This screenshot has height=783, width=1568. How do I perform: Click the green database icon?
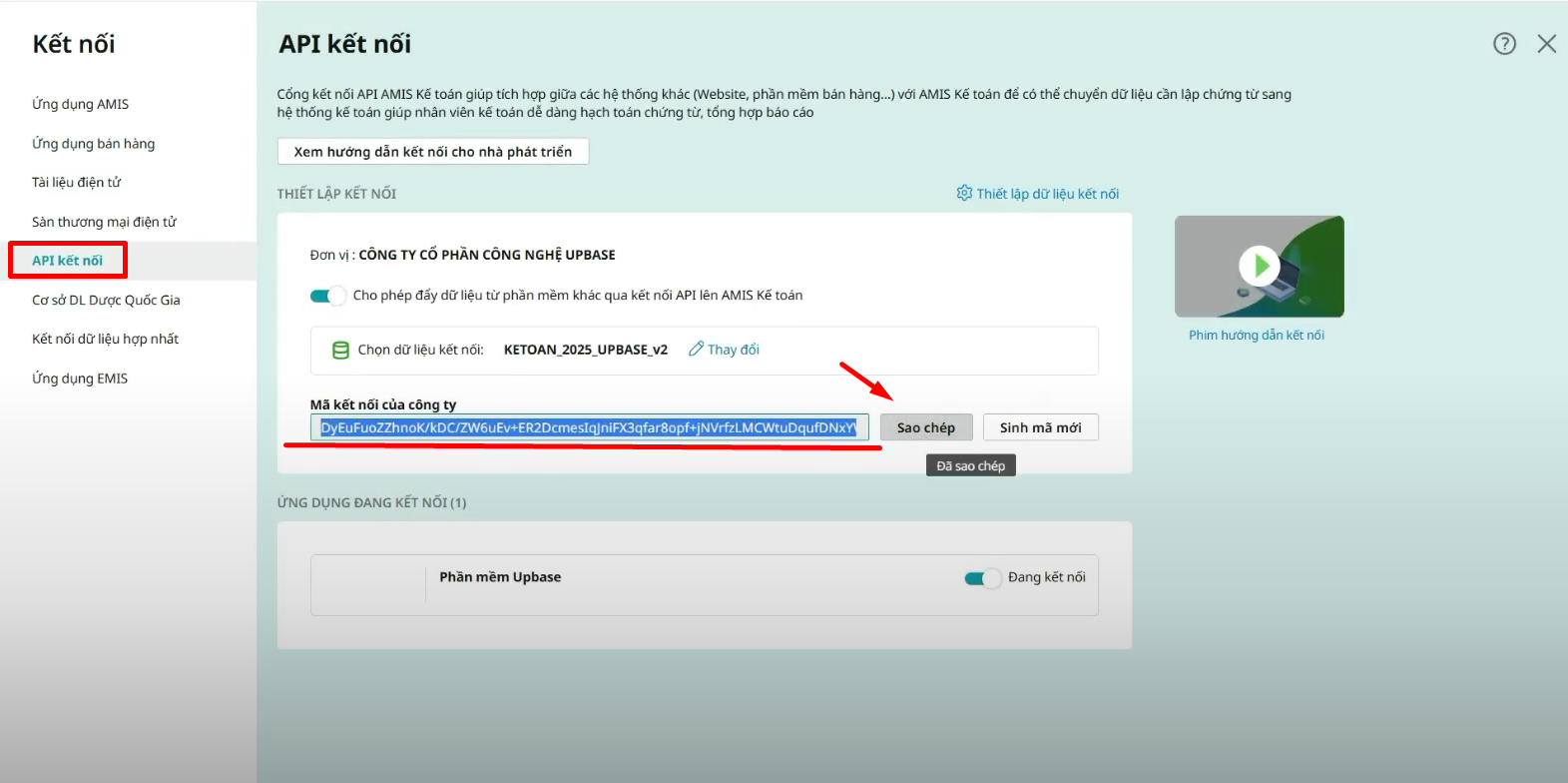click(x=340, y=351)
